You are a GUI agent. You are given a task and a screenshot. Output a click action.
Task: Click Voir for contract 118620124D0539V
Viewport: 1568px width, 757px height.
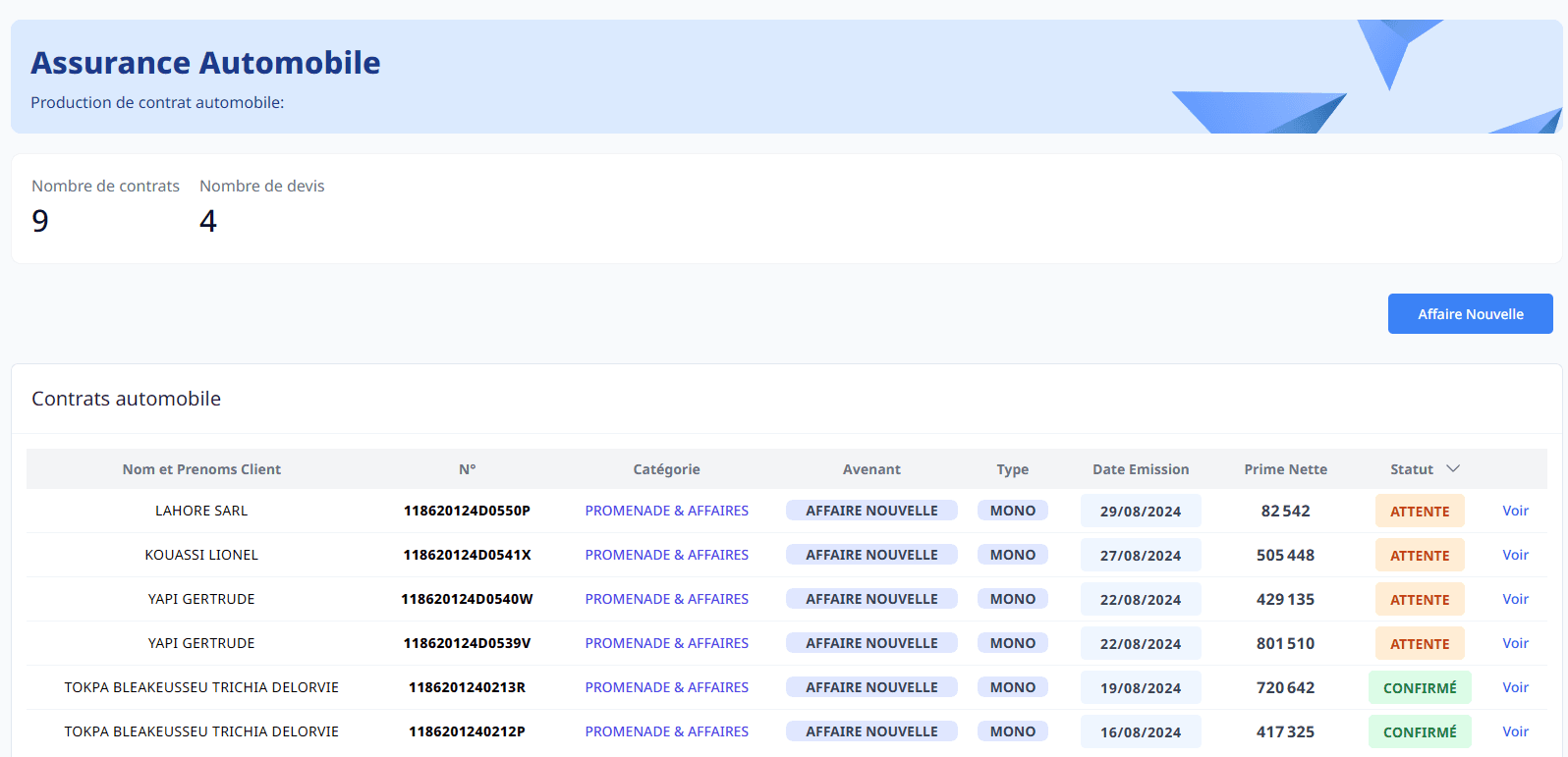pos(1515,643)
